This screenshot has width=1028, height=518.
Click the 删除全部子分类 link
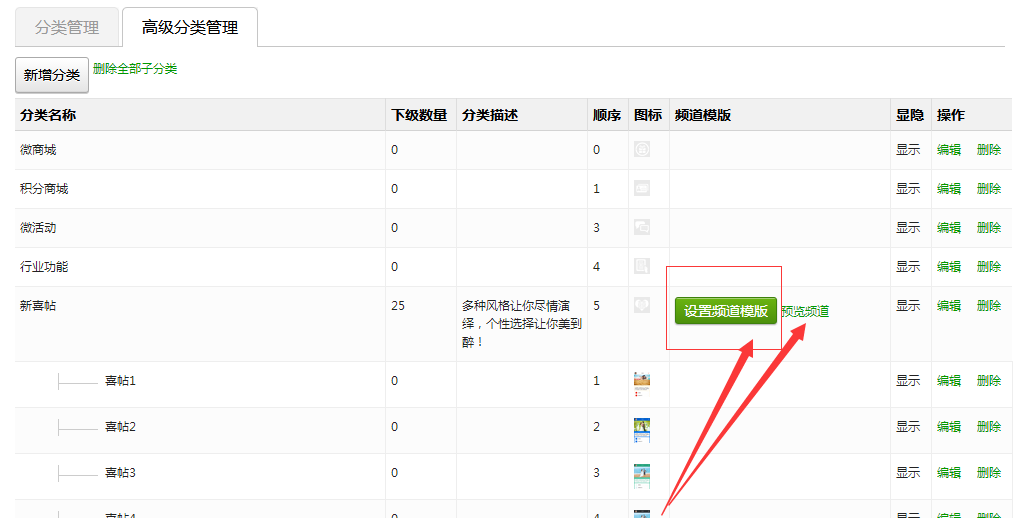point(135,69)
